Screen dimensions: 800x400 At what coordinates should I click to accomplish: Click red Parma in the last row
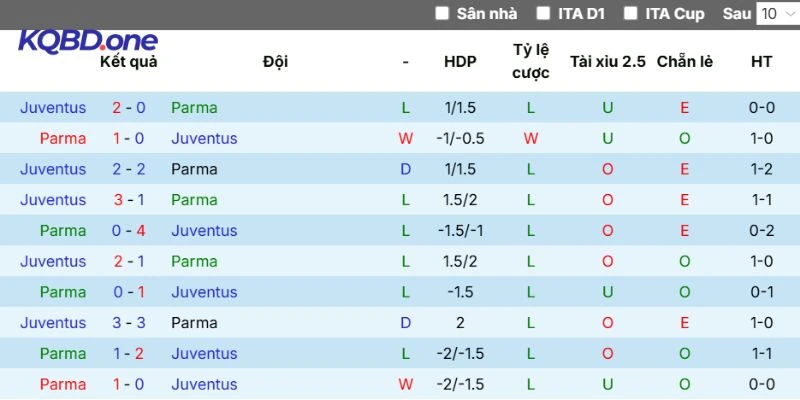click(x=63, y=385)
